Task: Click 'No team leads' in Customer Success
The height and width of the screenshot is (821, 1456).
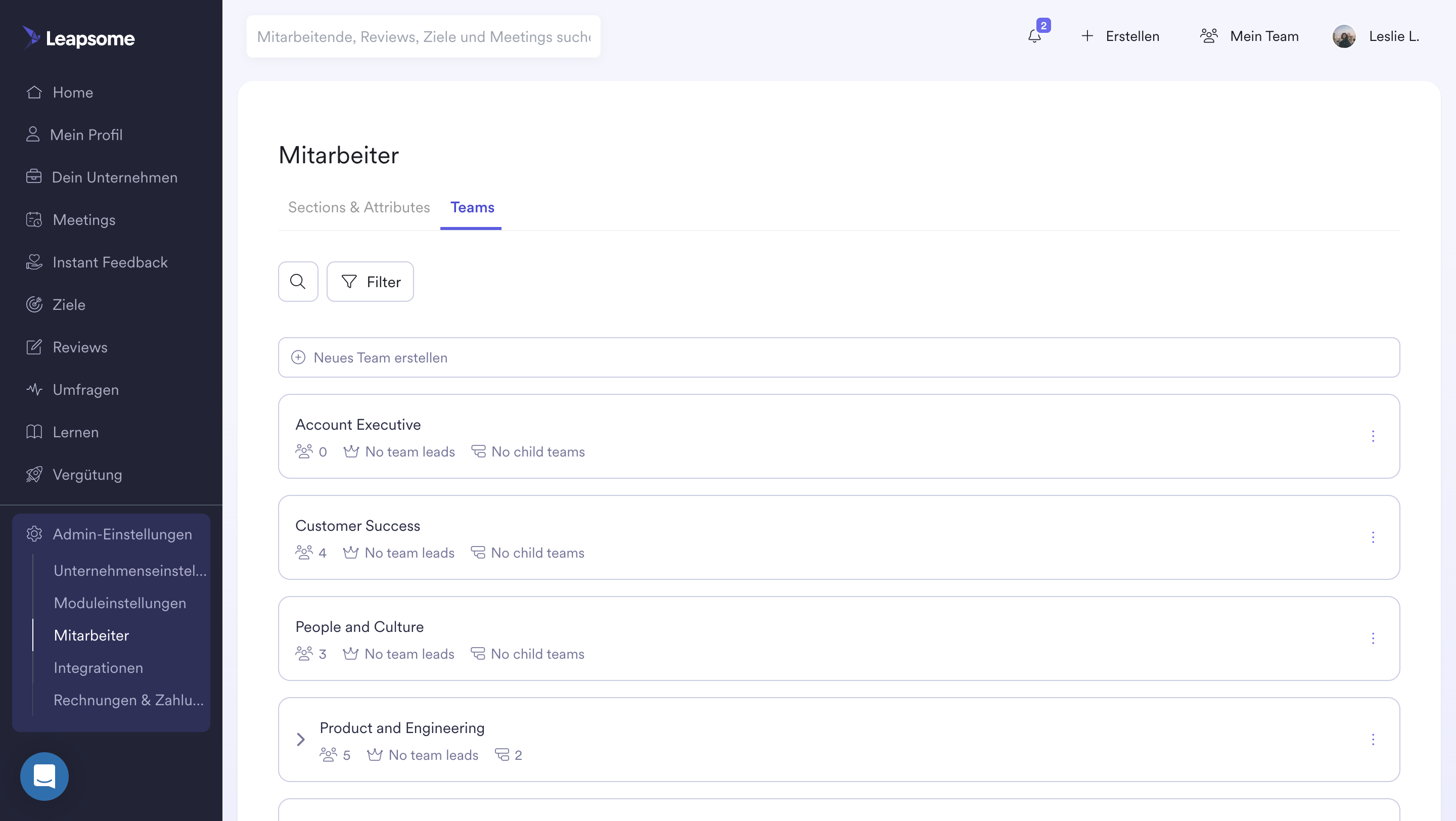Action: click(409, 553)
